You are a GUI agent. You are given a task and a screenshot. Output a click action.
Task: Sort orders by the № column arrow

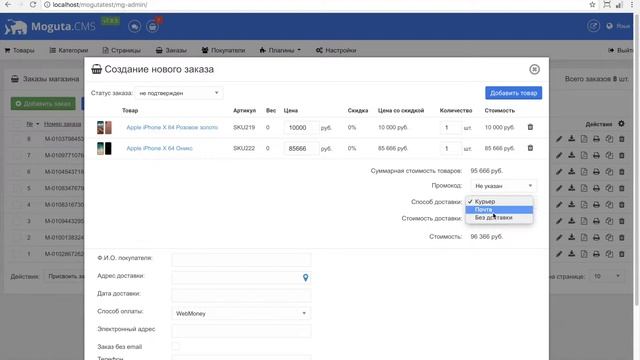[38, 124]
